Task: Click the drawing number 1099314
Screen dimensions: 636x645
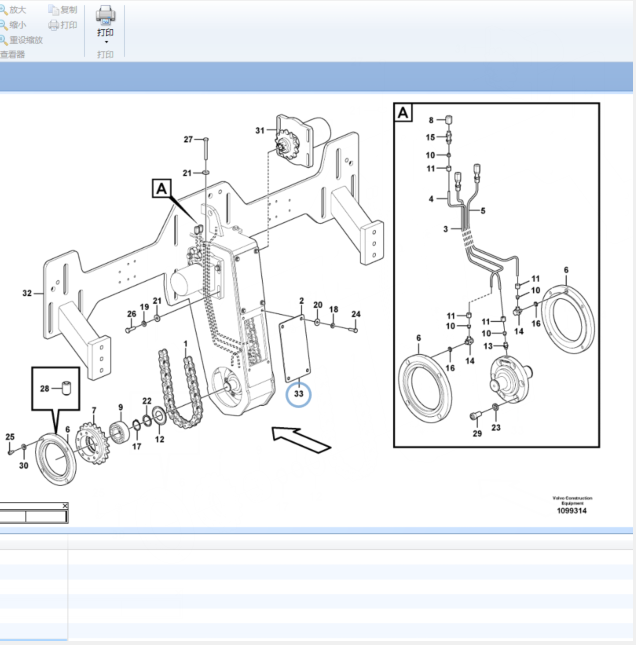Action: point(572,511)
